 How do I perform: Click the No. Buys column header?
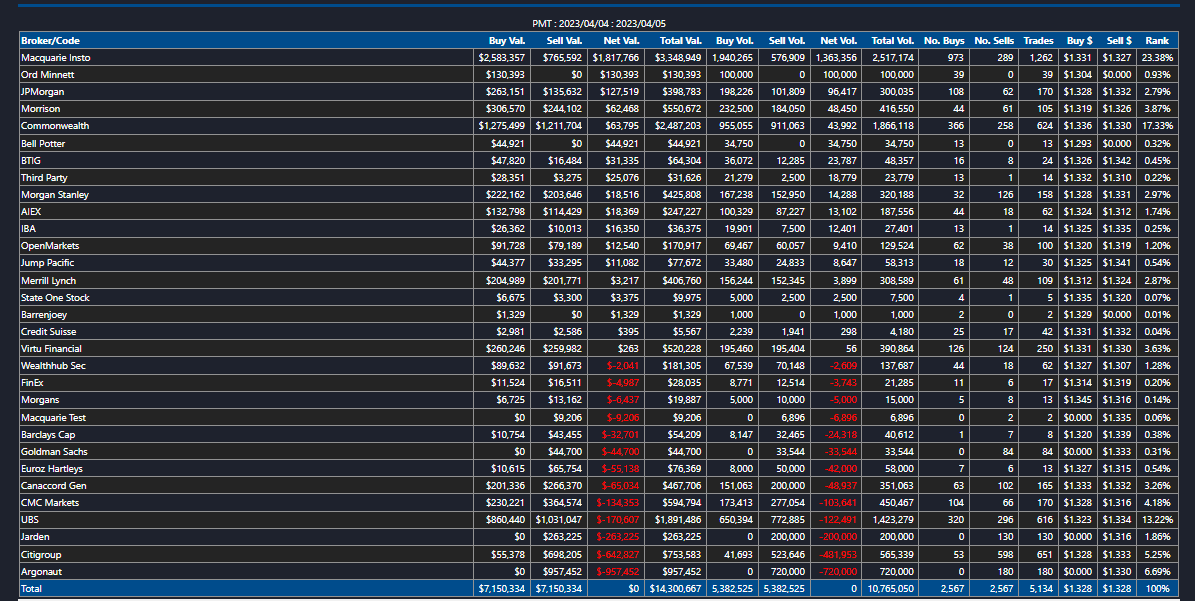click(x=944, y=40)
